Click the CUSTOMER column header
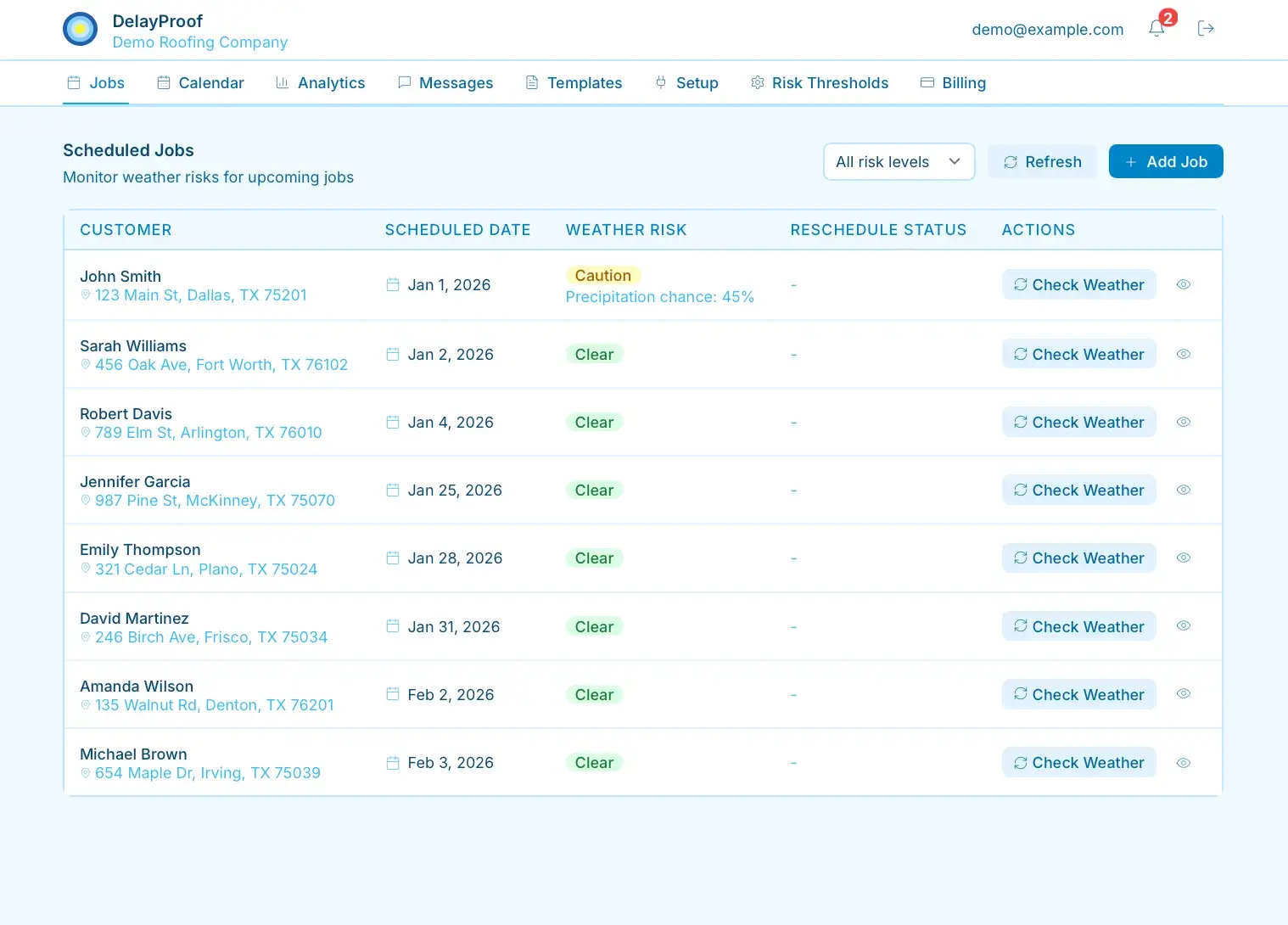The image size is (1288, 925). click(126, 230)
